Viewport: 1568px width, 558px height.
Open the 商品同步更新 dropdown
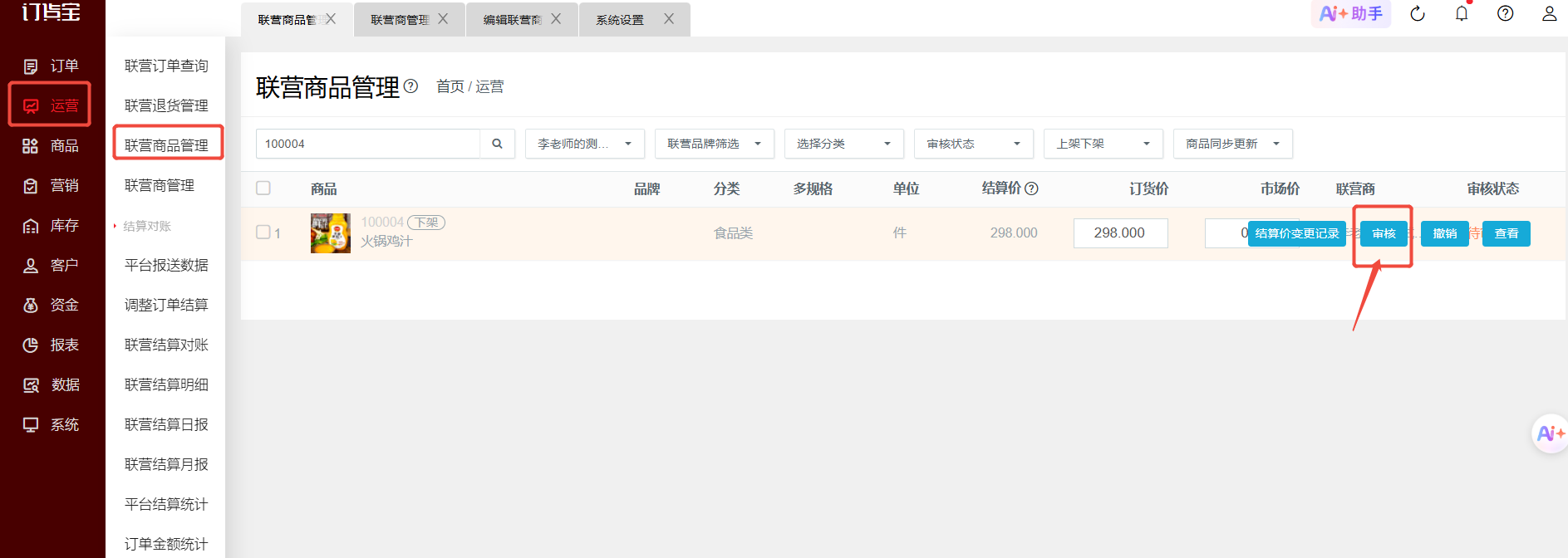click(x=1233, y=144)
